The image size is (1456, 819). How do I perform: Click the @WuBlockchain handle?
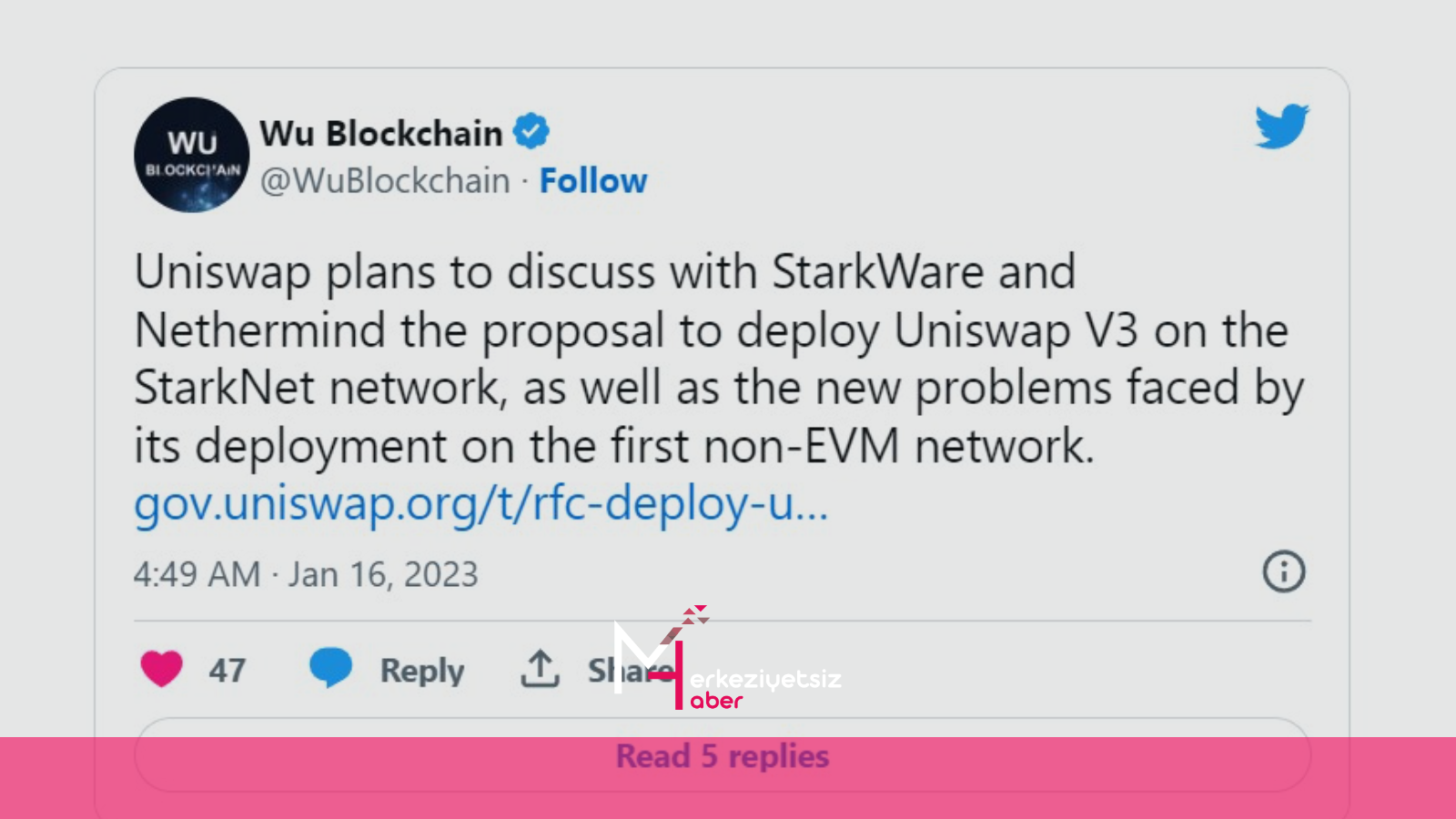pyautogui.click(x=385, y=181)
